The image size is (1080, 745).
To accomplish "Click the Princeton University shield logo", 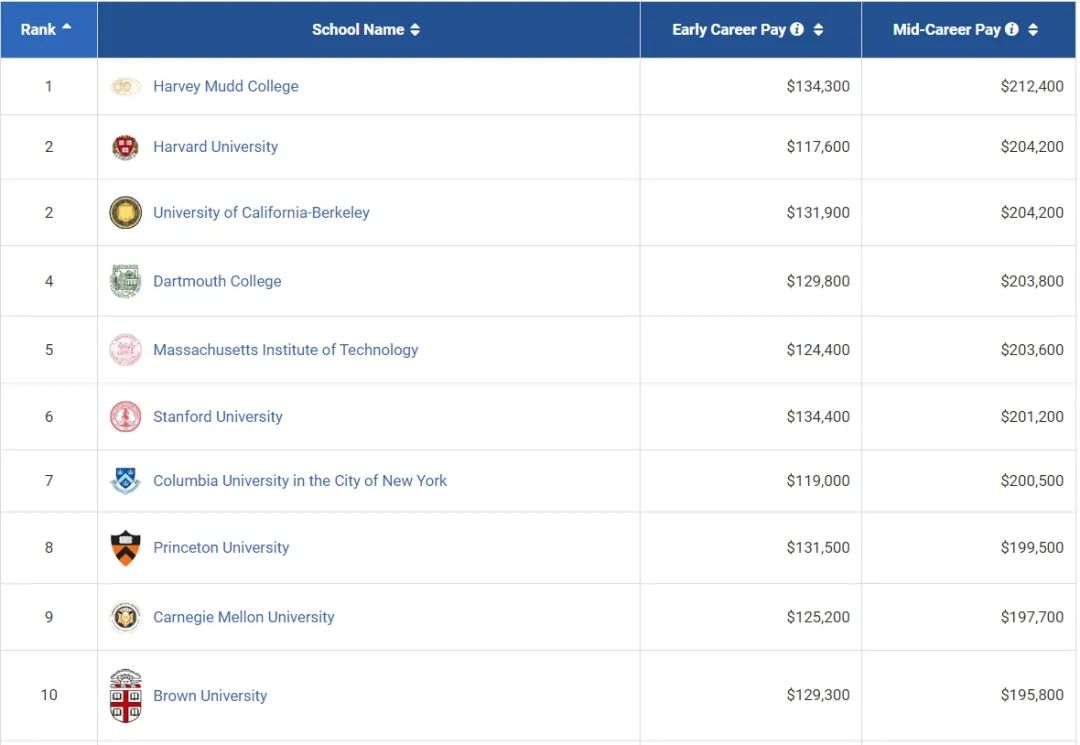I will click(125, 548).
